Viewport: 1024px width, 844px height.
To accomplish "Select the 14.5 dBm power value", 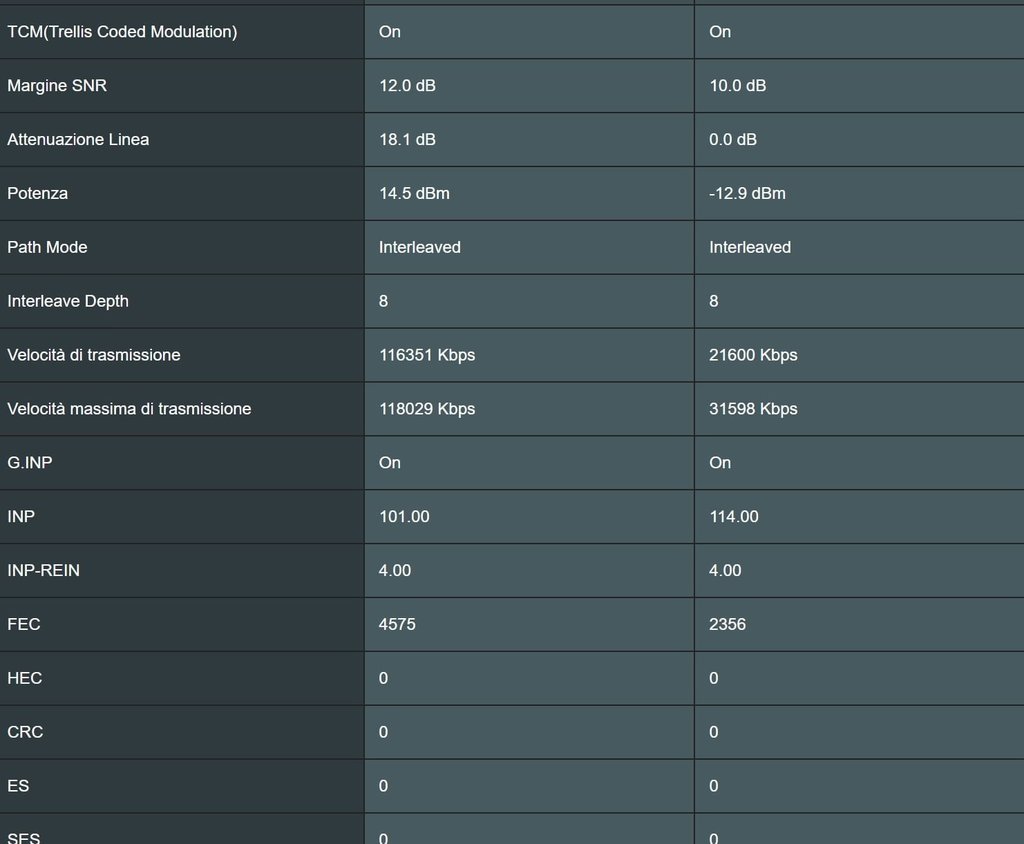I will (414, 193).
